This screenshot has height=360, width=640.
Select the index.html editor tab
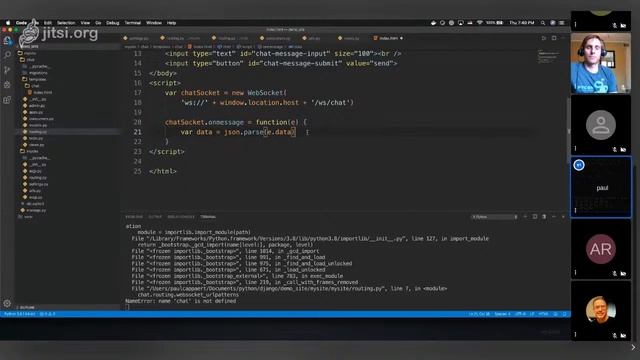[x=388, y=38]
